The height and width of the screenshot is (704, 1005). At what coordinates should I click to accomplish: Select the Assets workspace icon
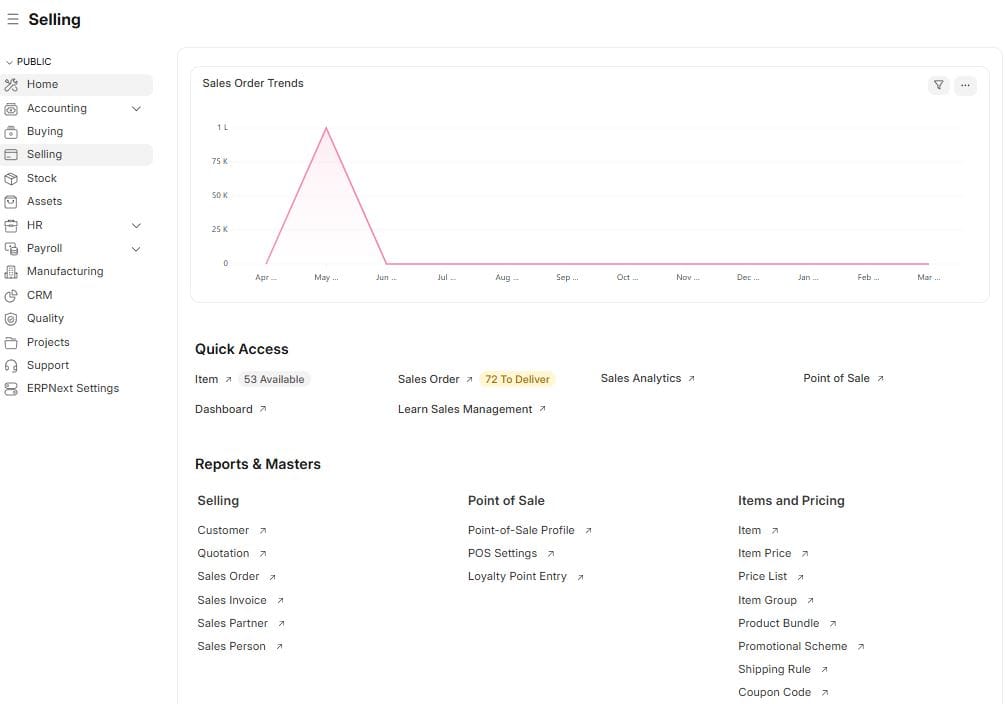coord(14,201)
